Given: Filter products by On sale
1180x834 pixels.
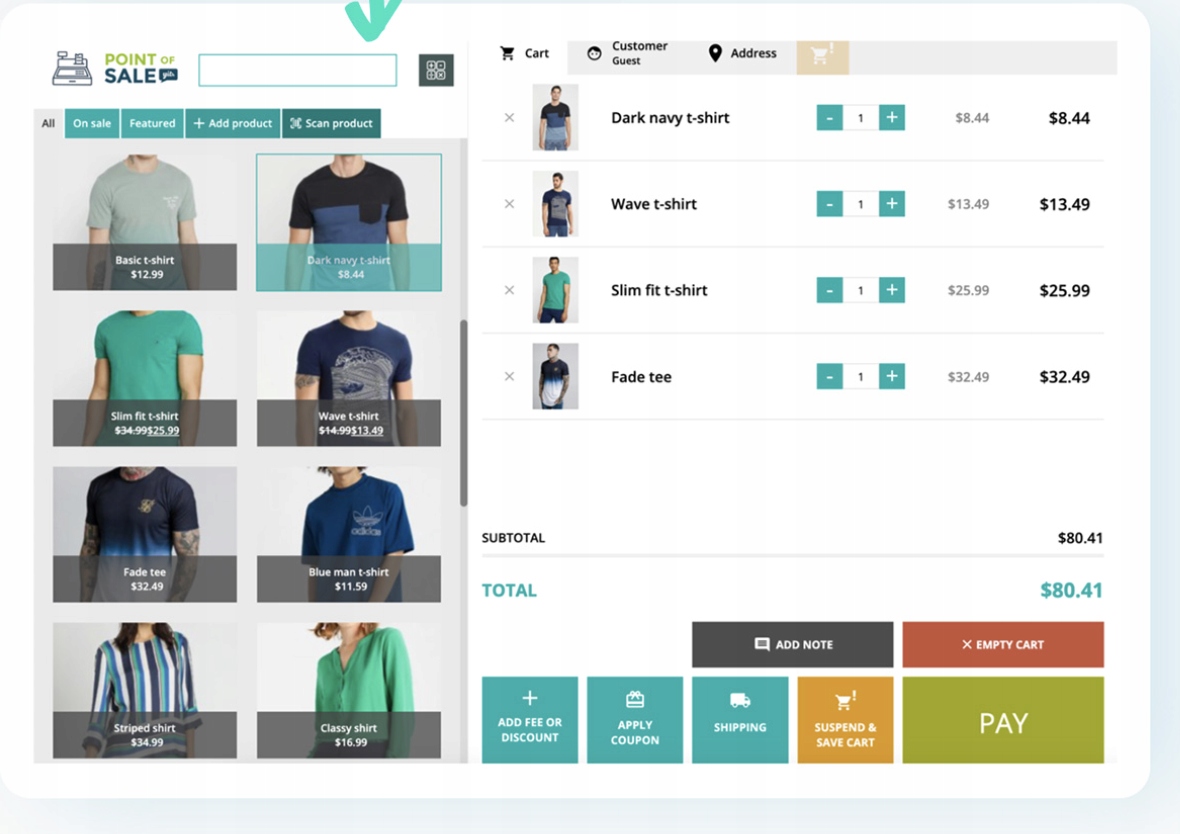Looking at the screenshot, I should [x=92, y=124].
